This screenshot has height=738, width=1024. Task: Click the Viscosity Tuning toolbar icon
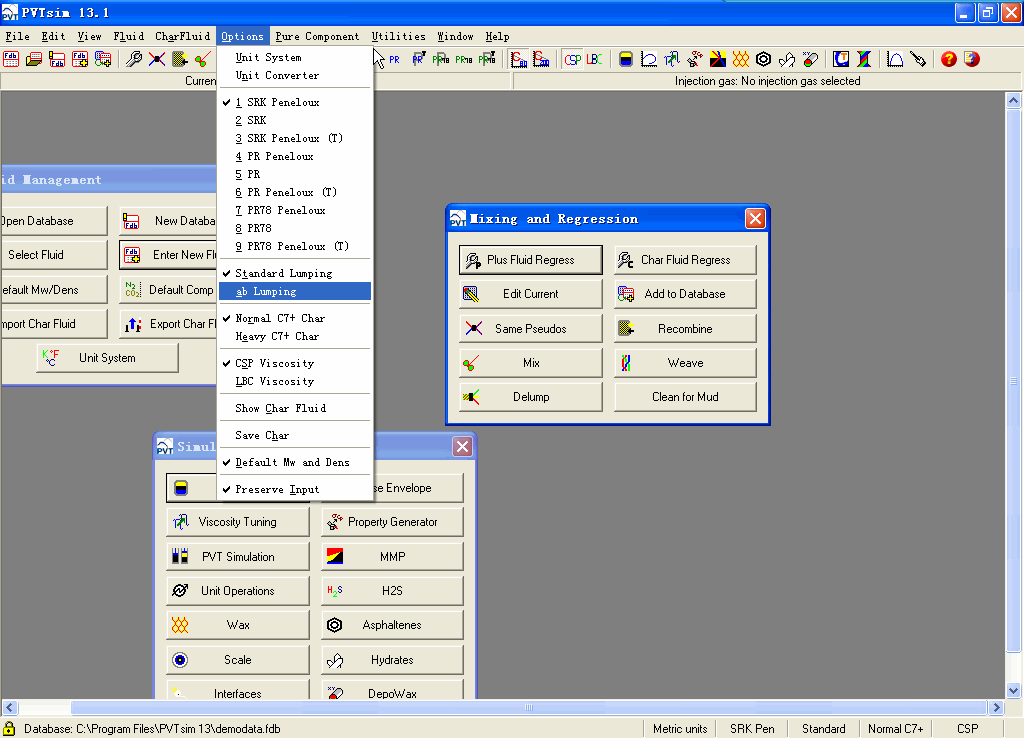point(671,59)
